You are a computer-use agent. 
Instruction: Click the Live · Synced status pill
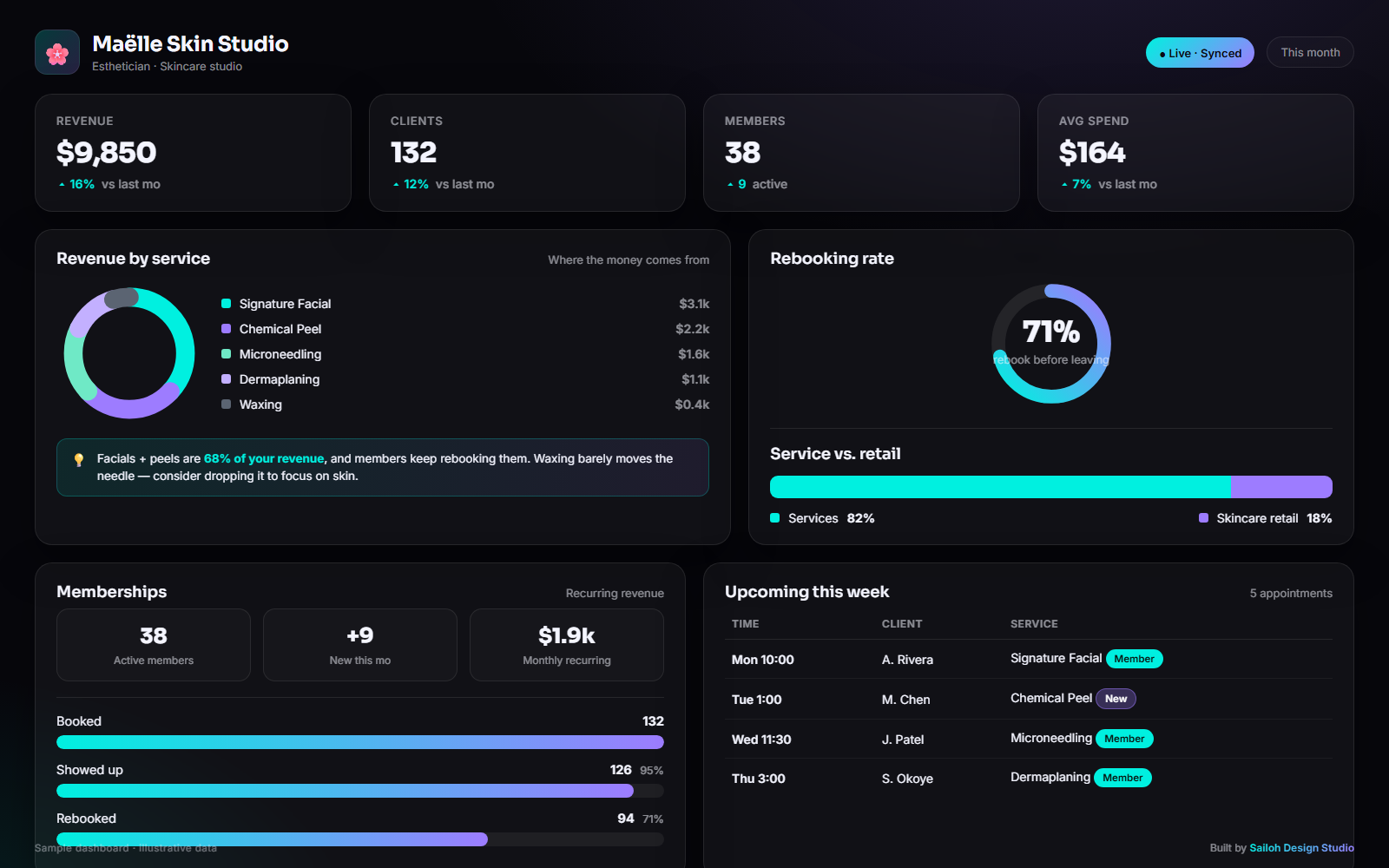1200,53
